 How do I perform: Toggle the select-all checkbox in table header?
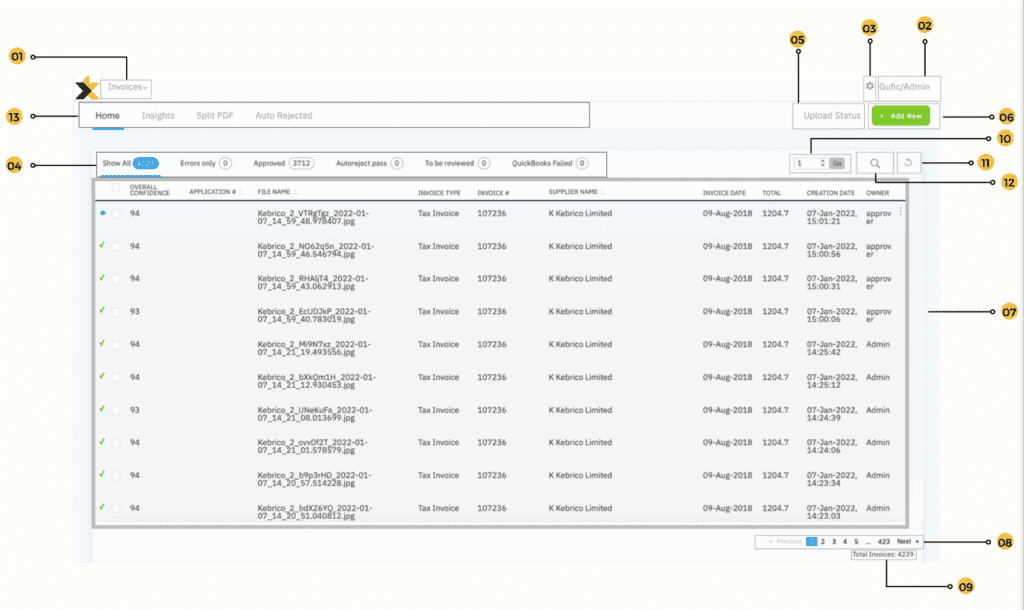(116, 187)
